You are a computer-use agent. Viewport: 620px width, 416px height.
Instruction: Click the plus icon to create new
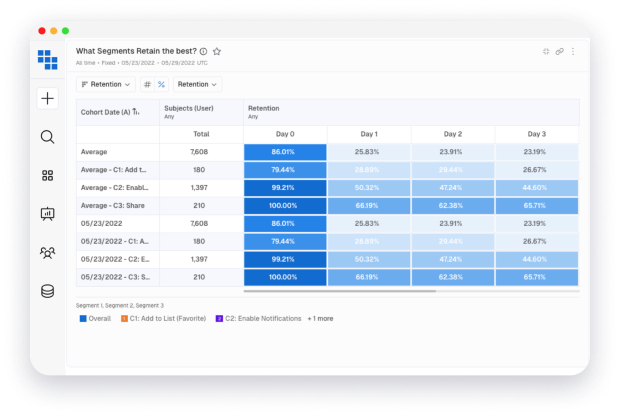pos(48,98)
